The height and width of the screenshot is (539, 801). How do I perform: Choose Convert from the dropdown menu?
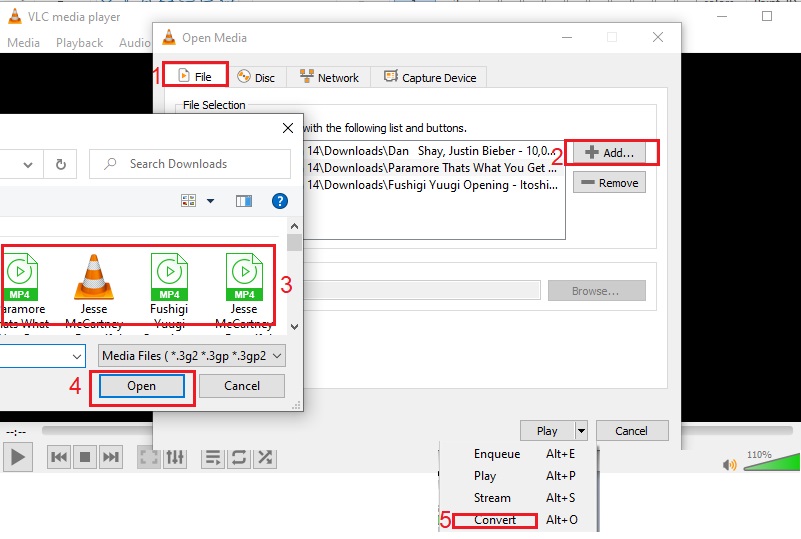coord(517,520)
